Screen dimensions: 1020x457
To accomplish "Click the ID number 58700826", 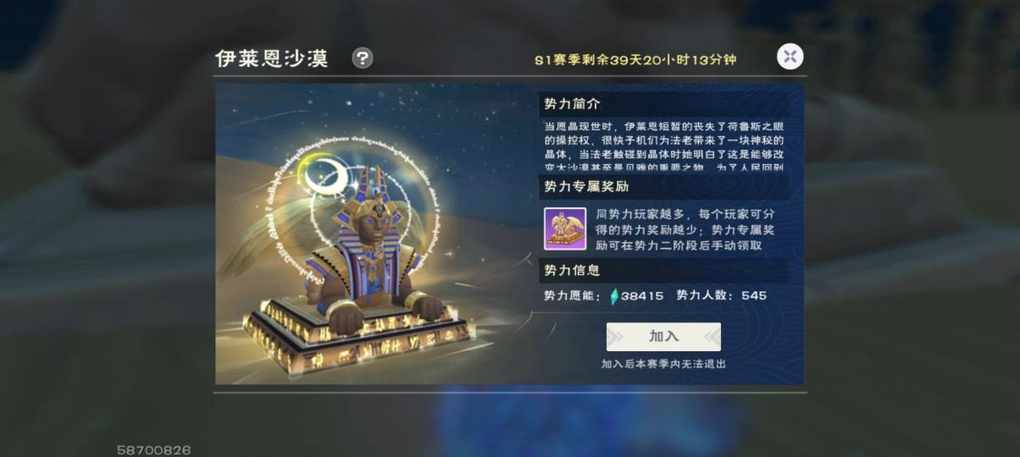I will (x=154, y=450).
